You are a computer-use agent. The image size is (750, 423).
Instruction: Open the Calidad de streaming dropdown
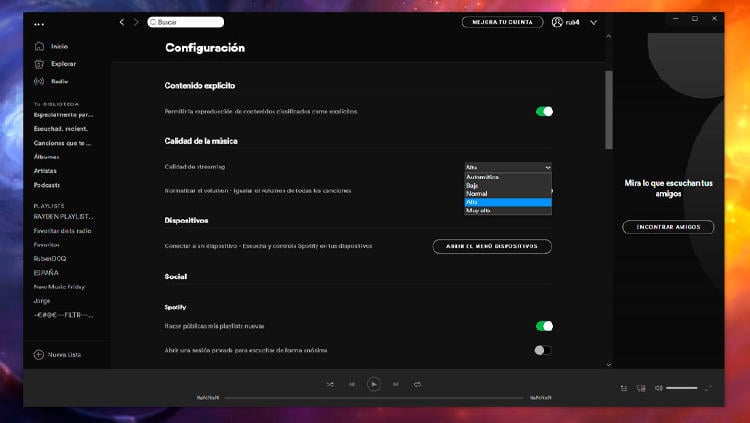click(x=508, y=167)
